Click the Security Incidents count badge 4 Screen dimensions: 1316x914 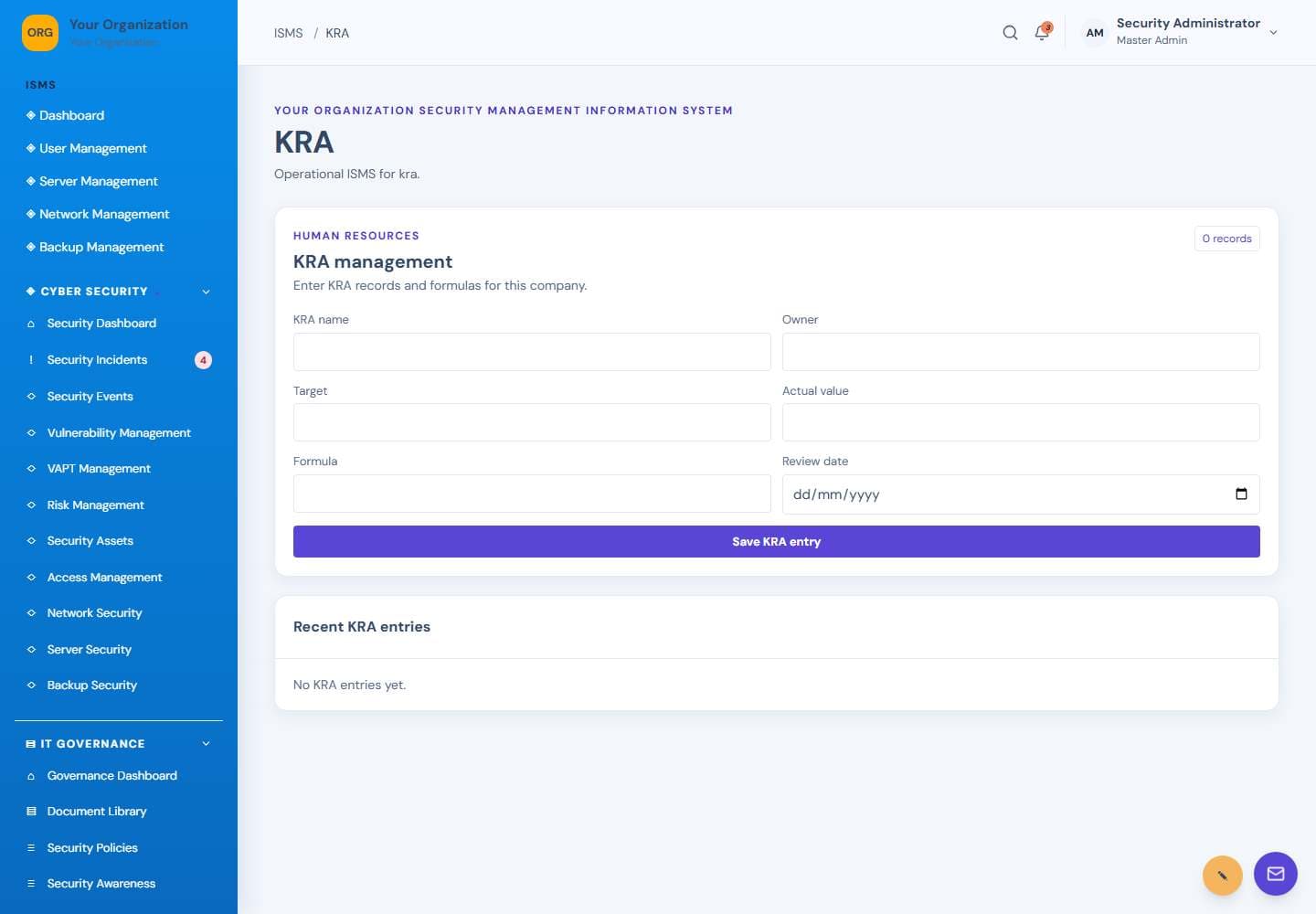203,360
